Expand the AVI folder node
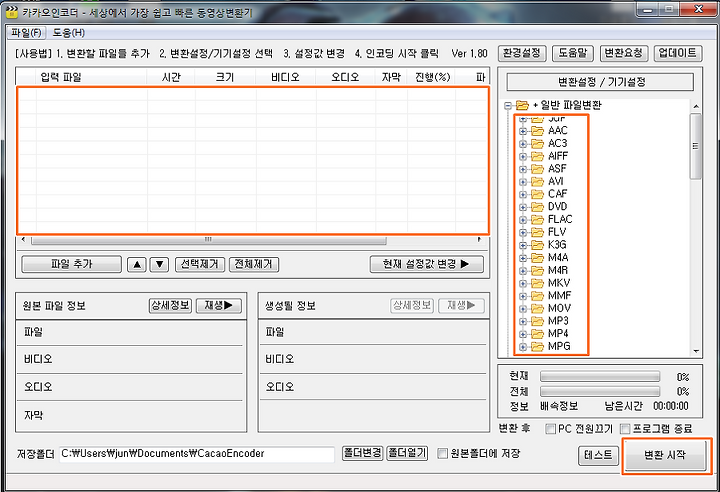Viewport: 720px width, 492px height. (523, 182)
